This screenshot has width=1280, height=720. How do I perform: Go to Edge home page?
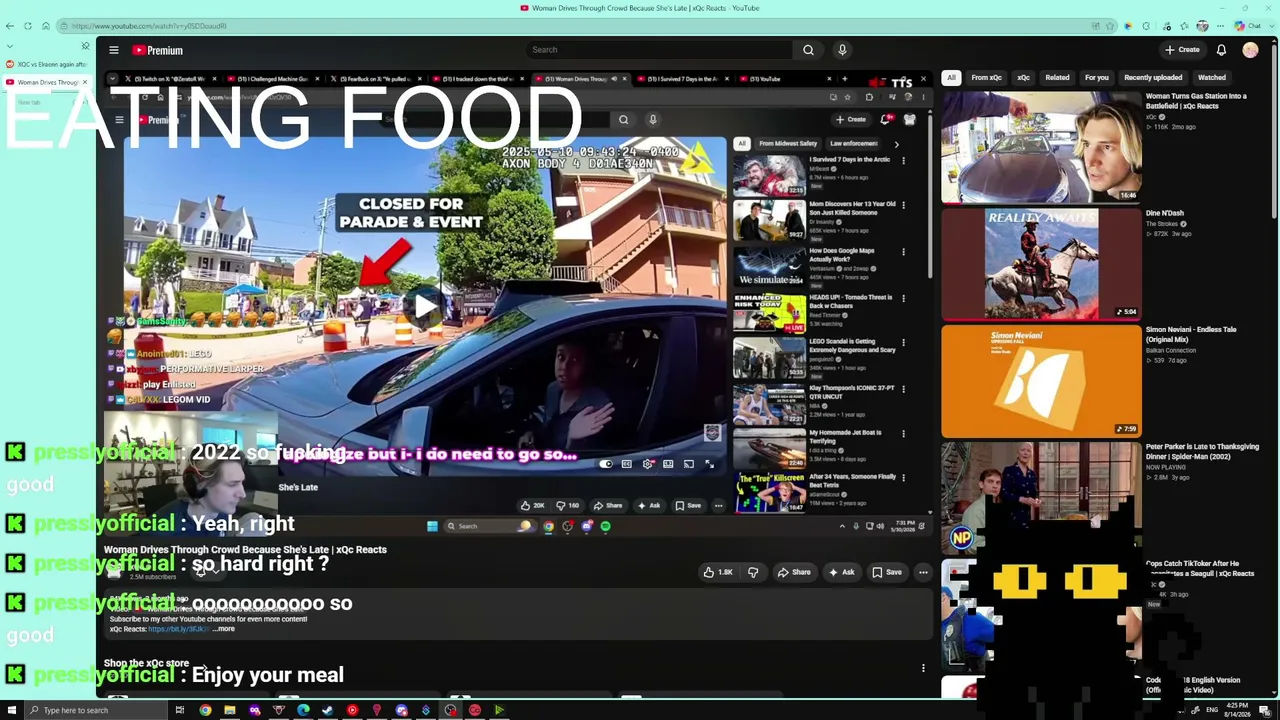pyautogui.click(x=46, y=26)
